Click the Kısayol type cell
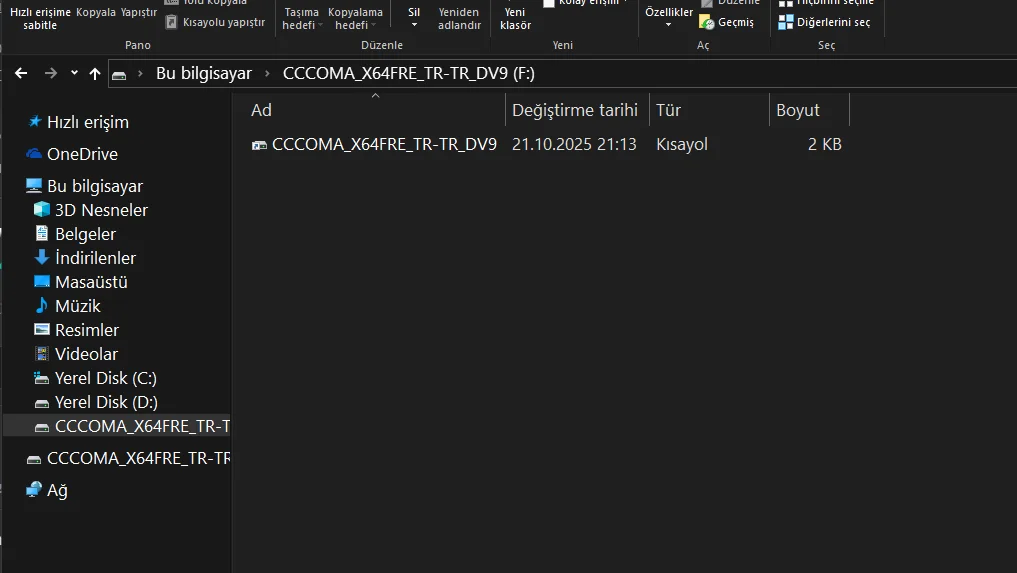The image size is (1017, 573). (682, 144)
